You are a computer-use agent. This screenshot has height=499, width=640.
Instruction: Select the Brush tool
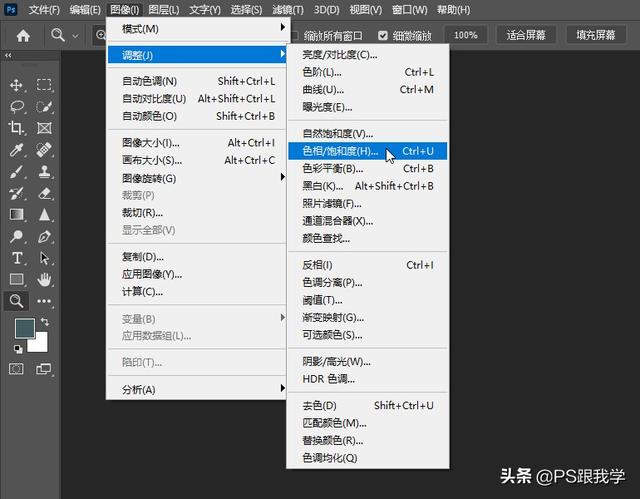pyautogui.click(x=16, y=172)
